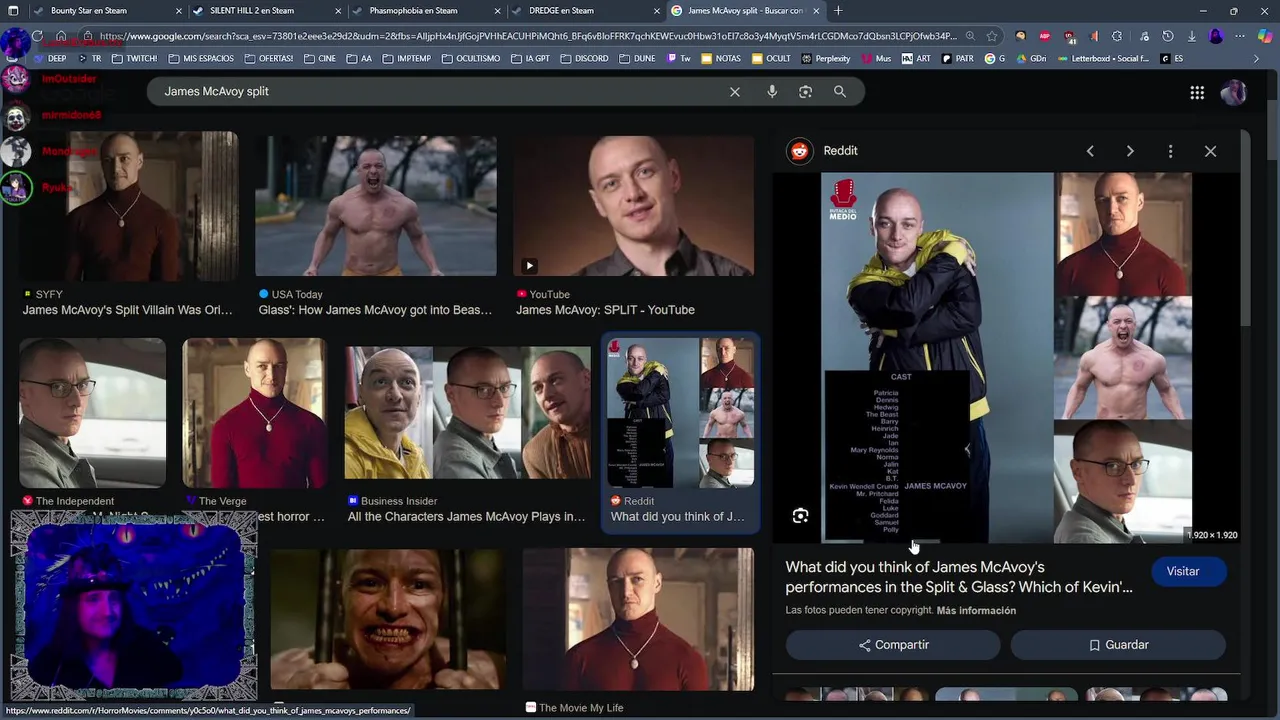
Task: Search inside image with Lens overlay icon
Action: [x=800, y=516]
